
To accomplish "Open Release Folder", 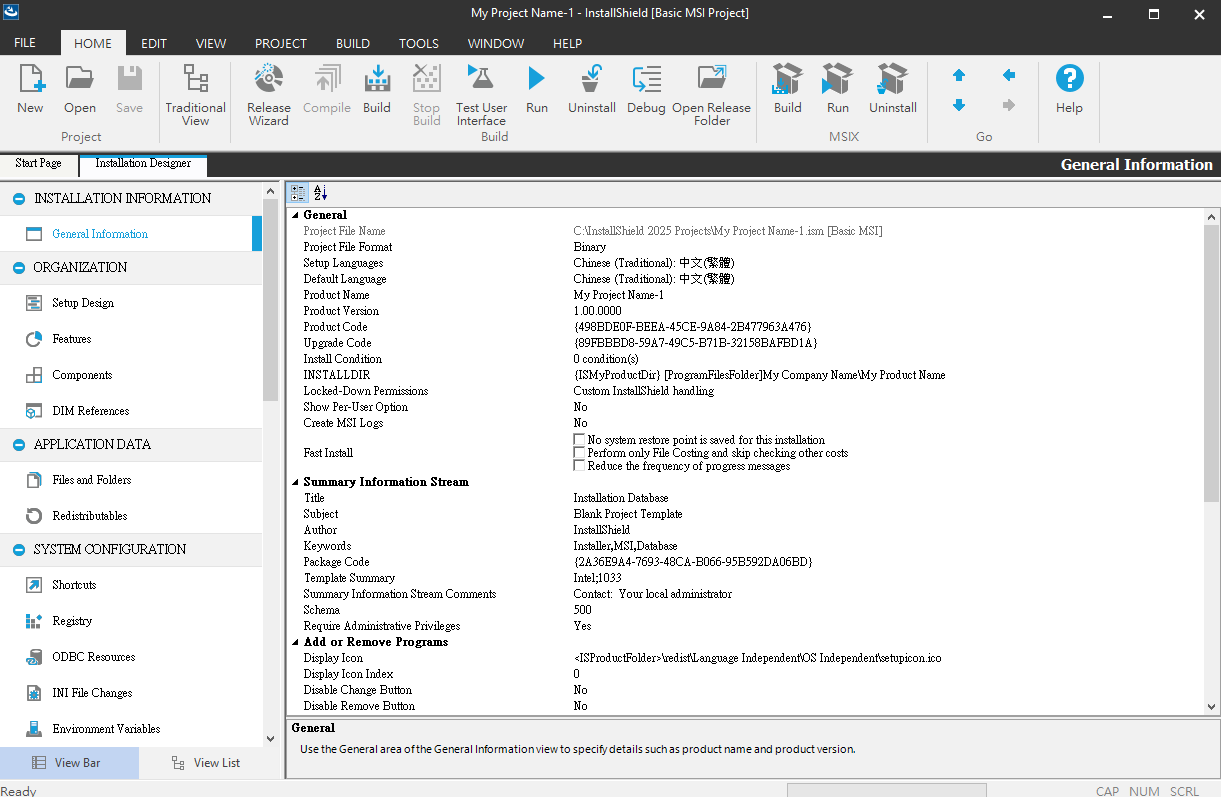I will pyautogui.click(x=711, y=95).
